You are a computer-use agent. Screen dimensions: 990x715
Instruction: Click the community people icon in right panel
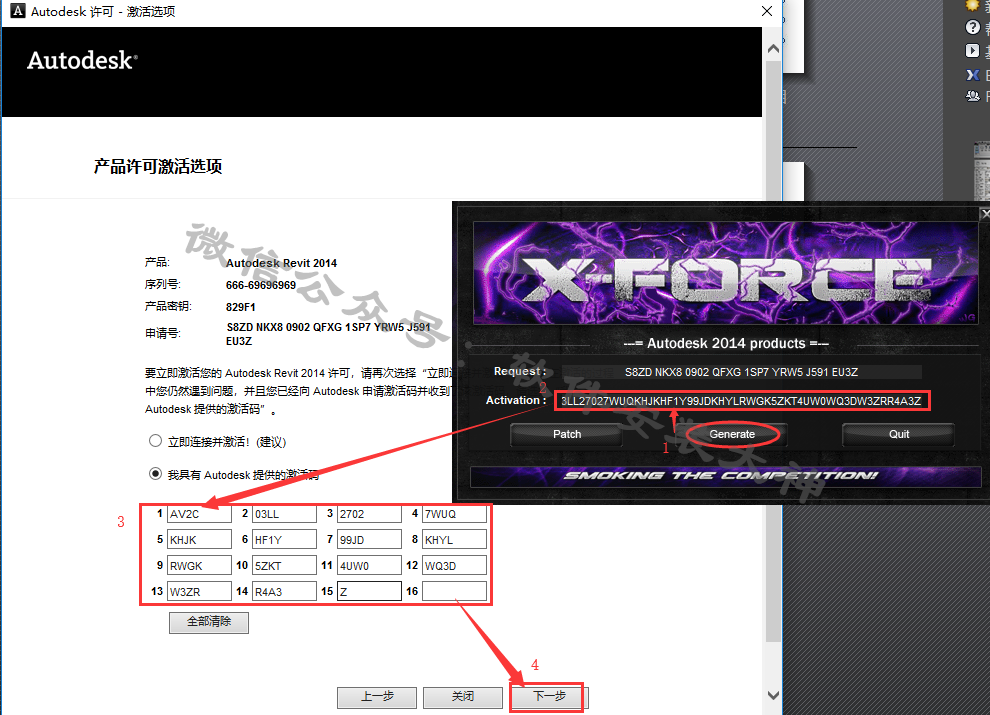coord(972,96)
